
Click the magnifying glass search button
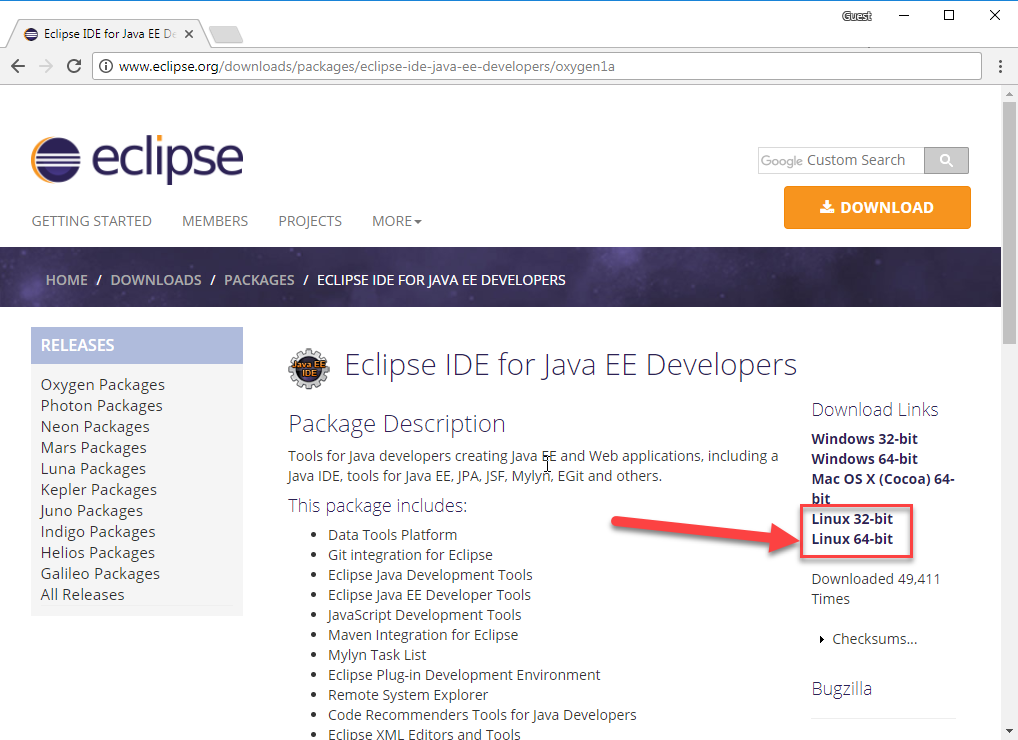point(946,160)
